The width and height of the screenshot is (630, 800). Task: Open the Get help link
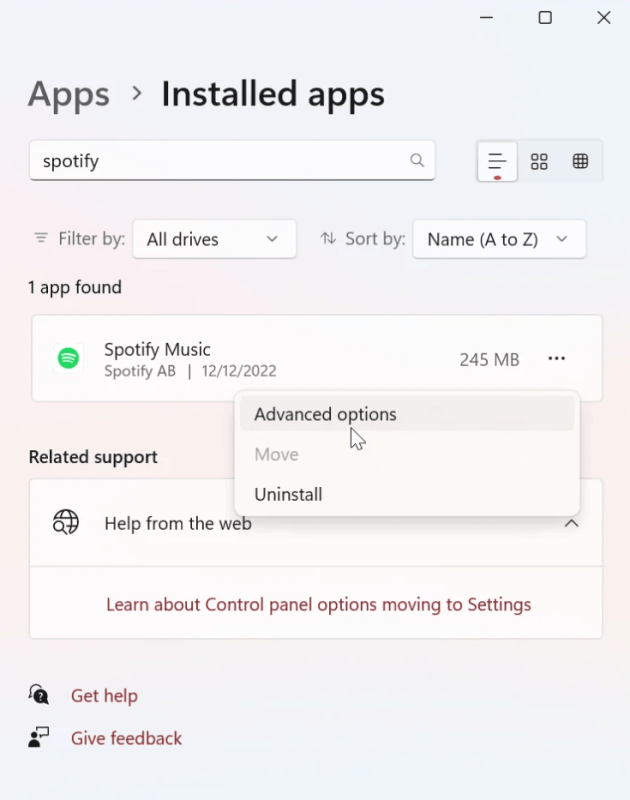pyautogui.click(x=104, y=695)
